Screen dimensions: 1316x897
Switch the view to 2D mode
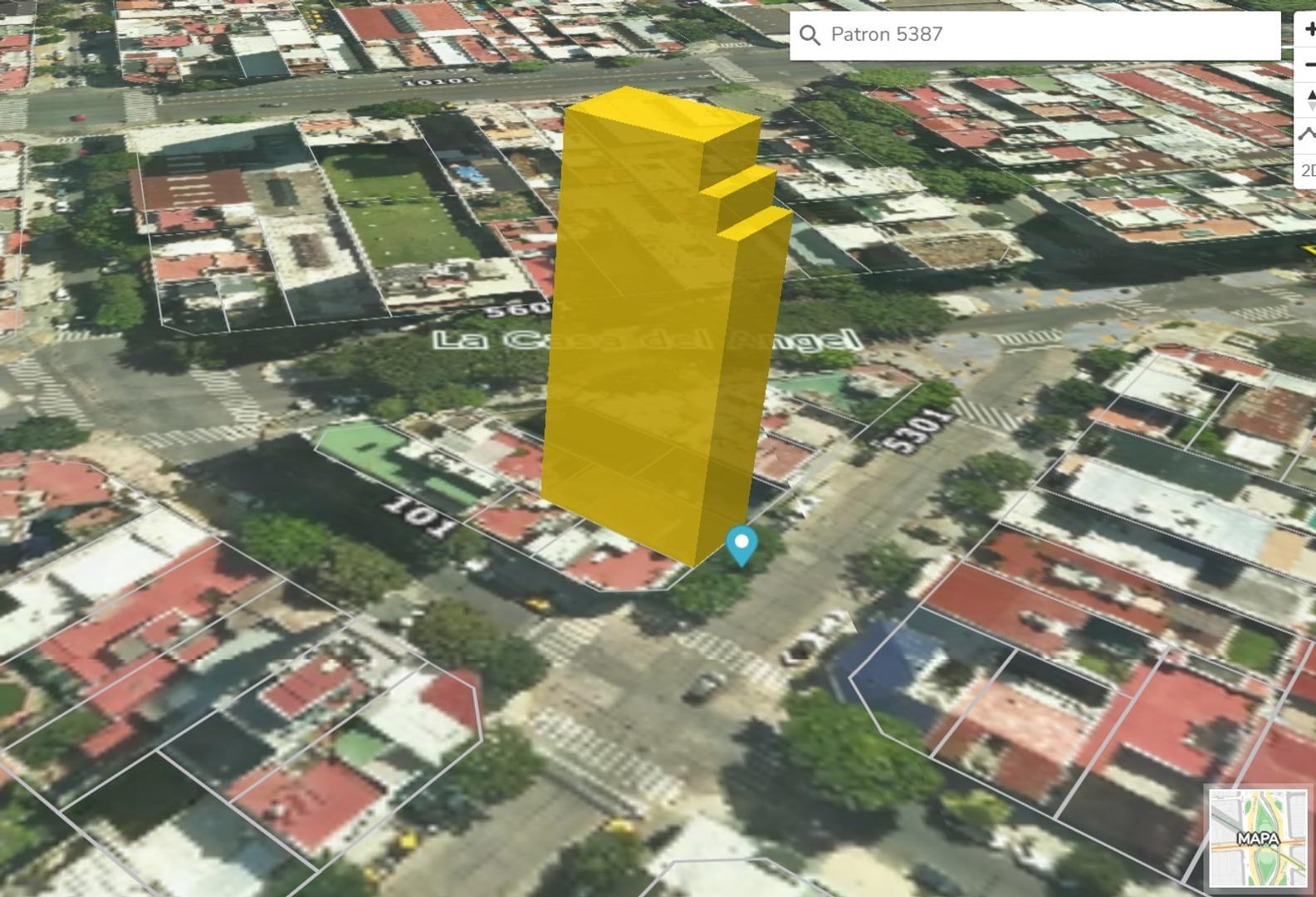[1308, 170]
